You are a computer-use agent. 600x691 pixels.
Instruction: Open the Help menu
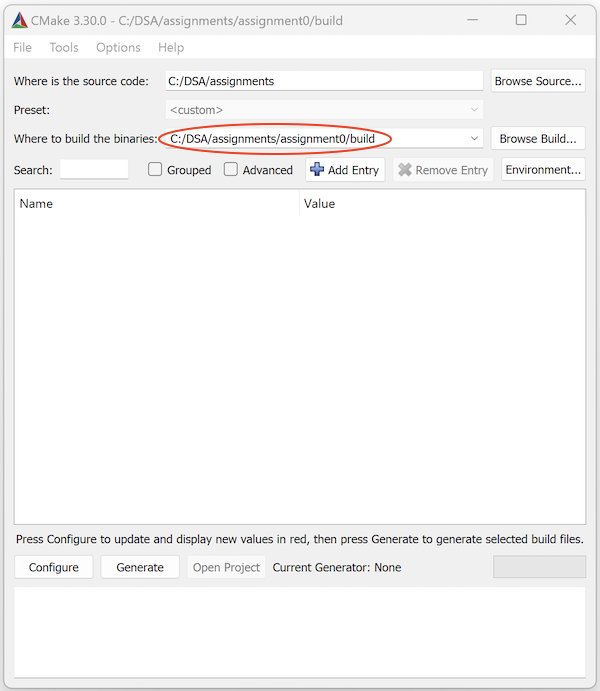click(171, 47)
